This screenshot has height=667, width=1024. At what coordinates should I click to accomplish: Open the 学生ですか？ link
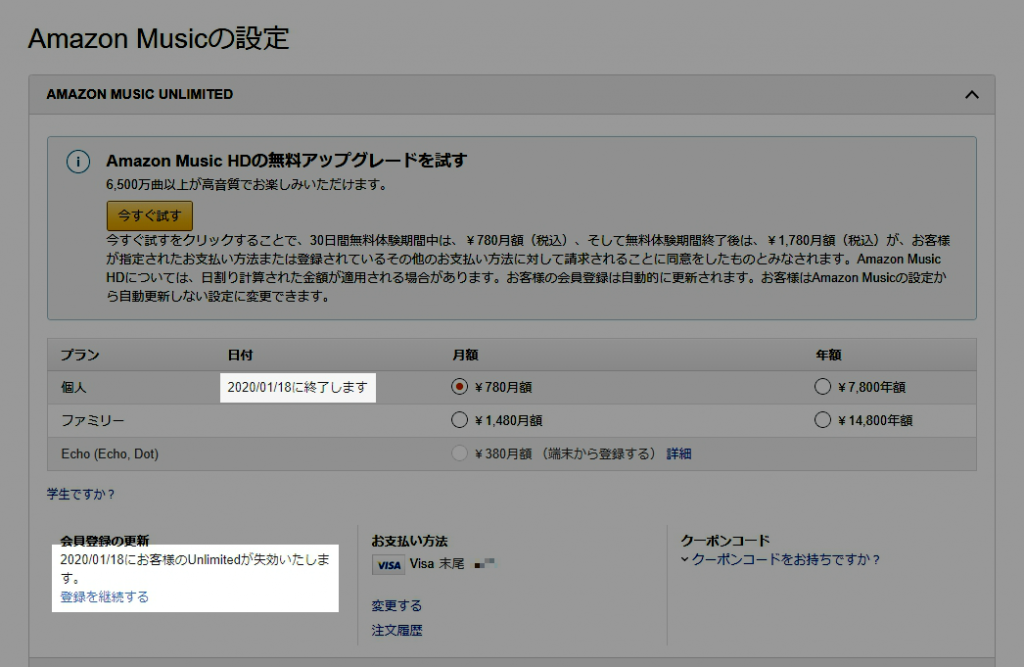pyautogui.click(x=80, y=495)
